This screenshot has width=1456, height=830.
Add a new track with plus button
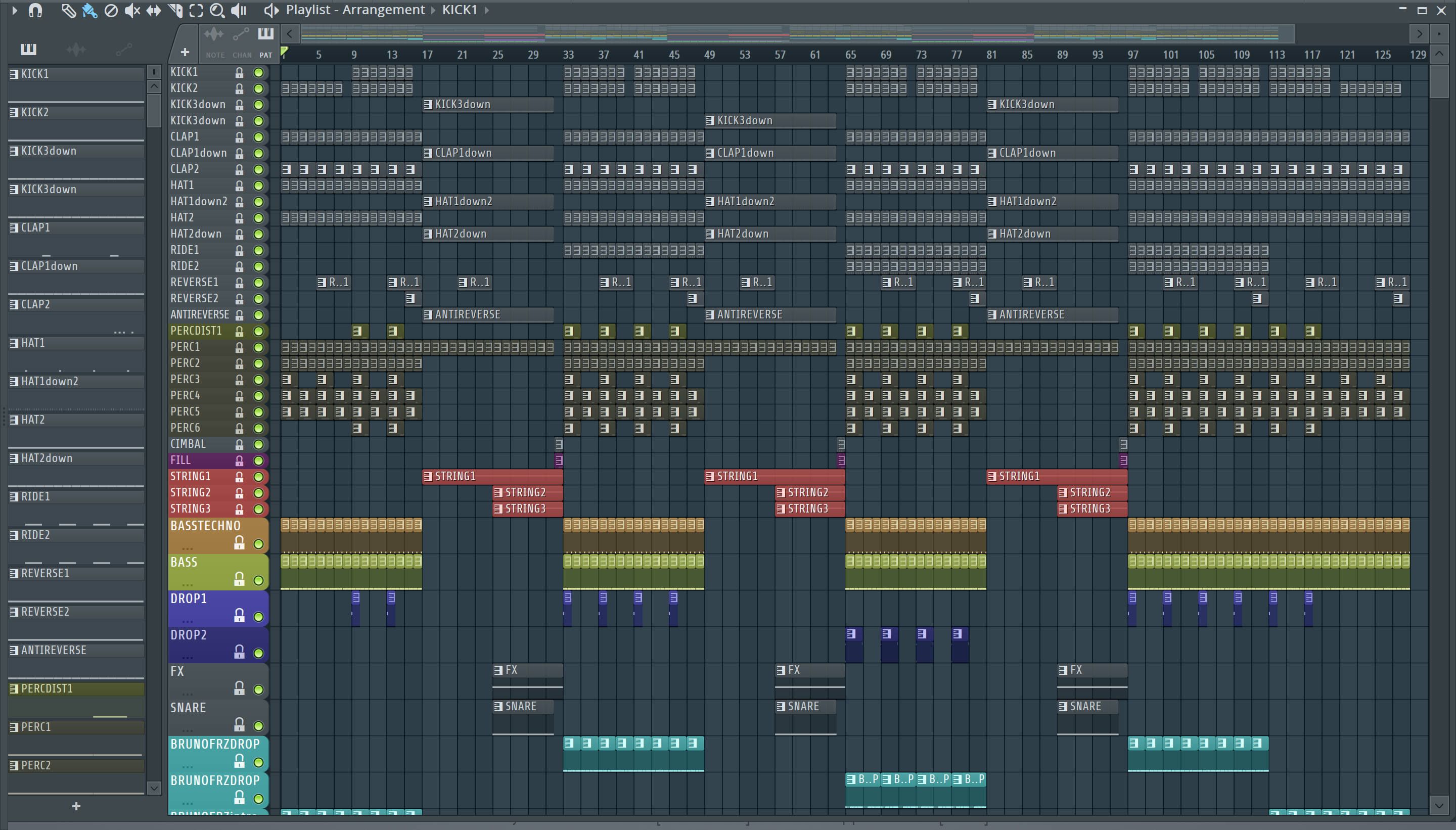pyautogui.click(x=185, y=53)
